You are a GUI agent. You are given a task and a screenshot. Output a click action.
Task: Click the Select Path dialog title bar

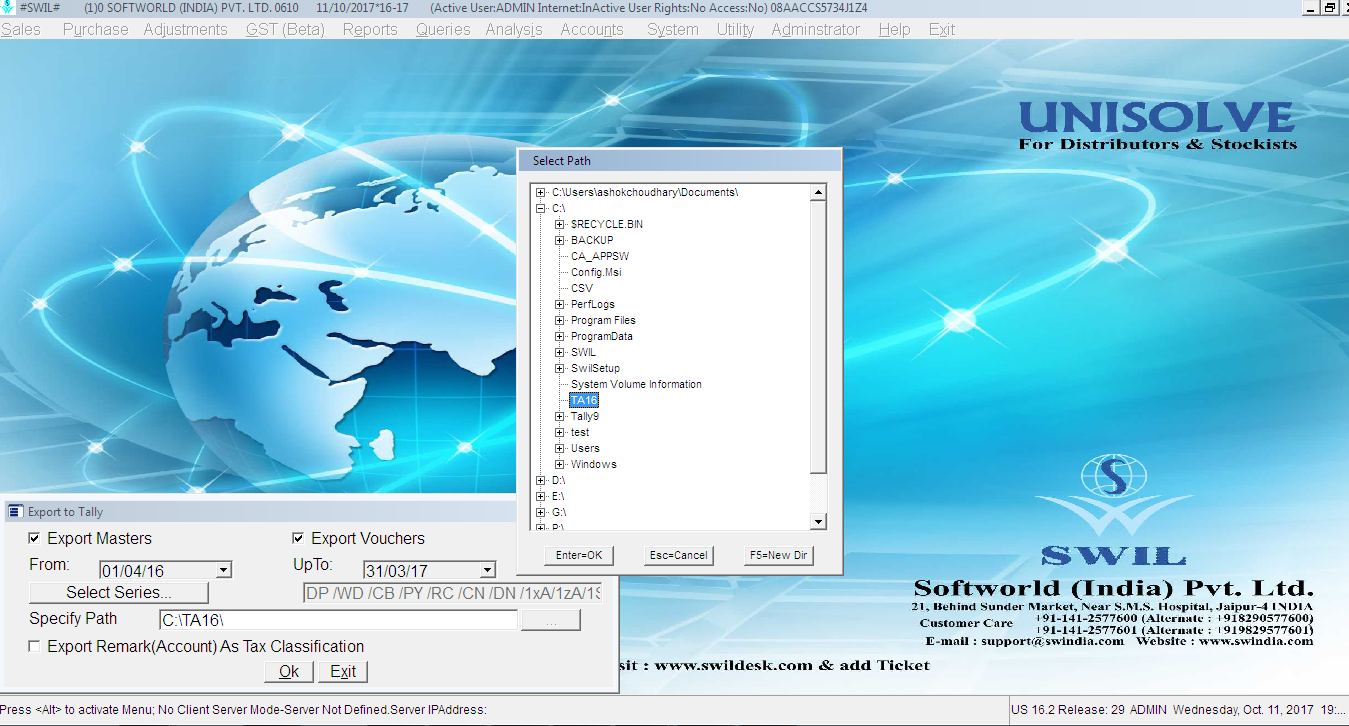tap(680, 161)
